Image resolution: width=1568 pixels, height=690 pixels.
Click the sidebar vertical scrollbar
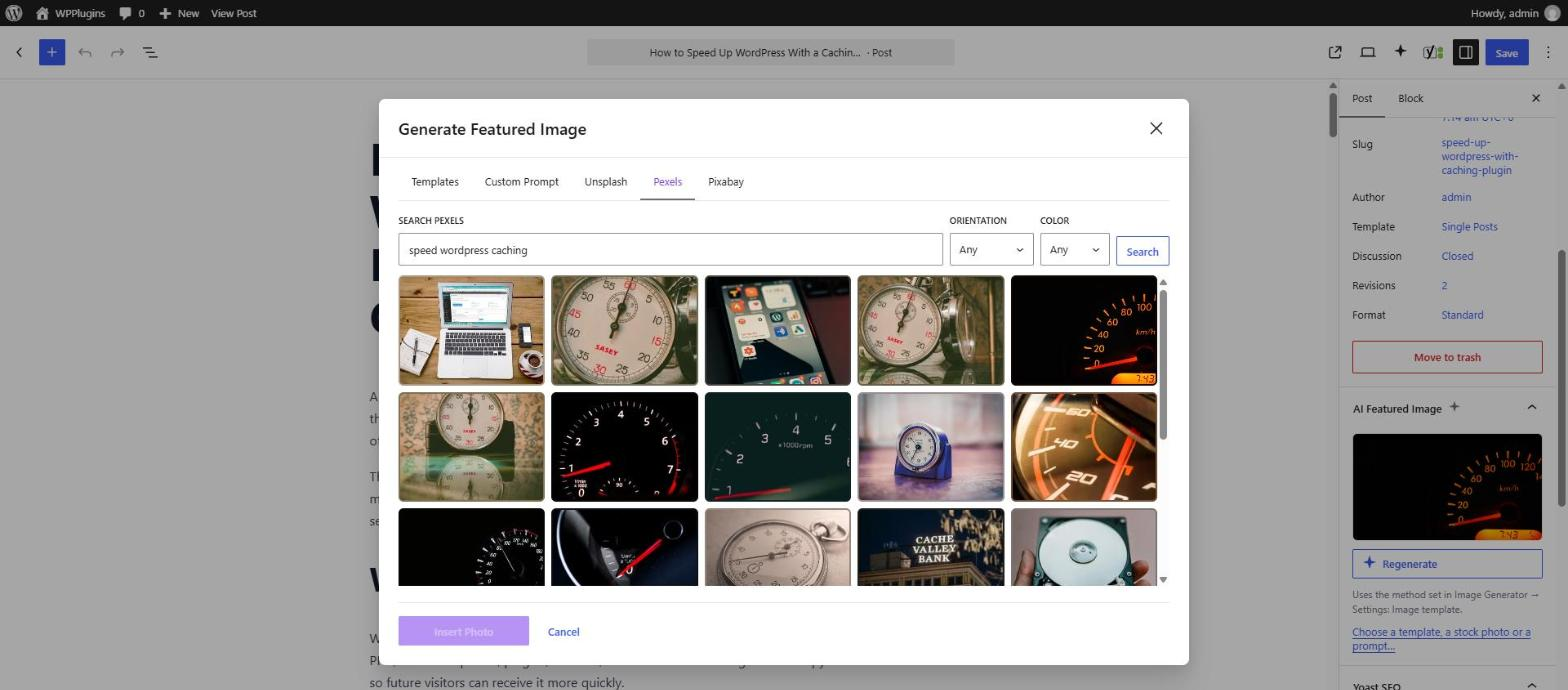[x=1561, y=377]
